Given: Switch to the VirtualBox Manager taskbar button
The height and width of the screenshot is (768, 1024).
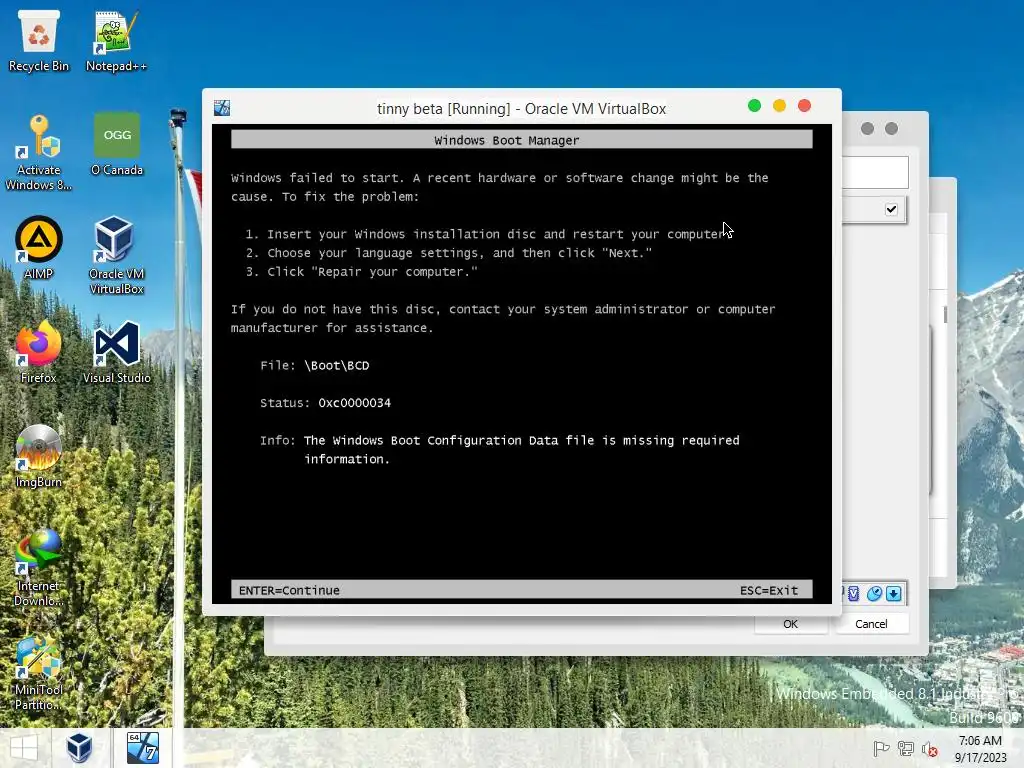Looking at the screenshot, I should coord(80,748).
